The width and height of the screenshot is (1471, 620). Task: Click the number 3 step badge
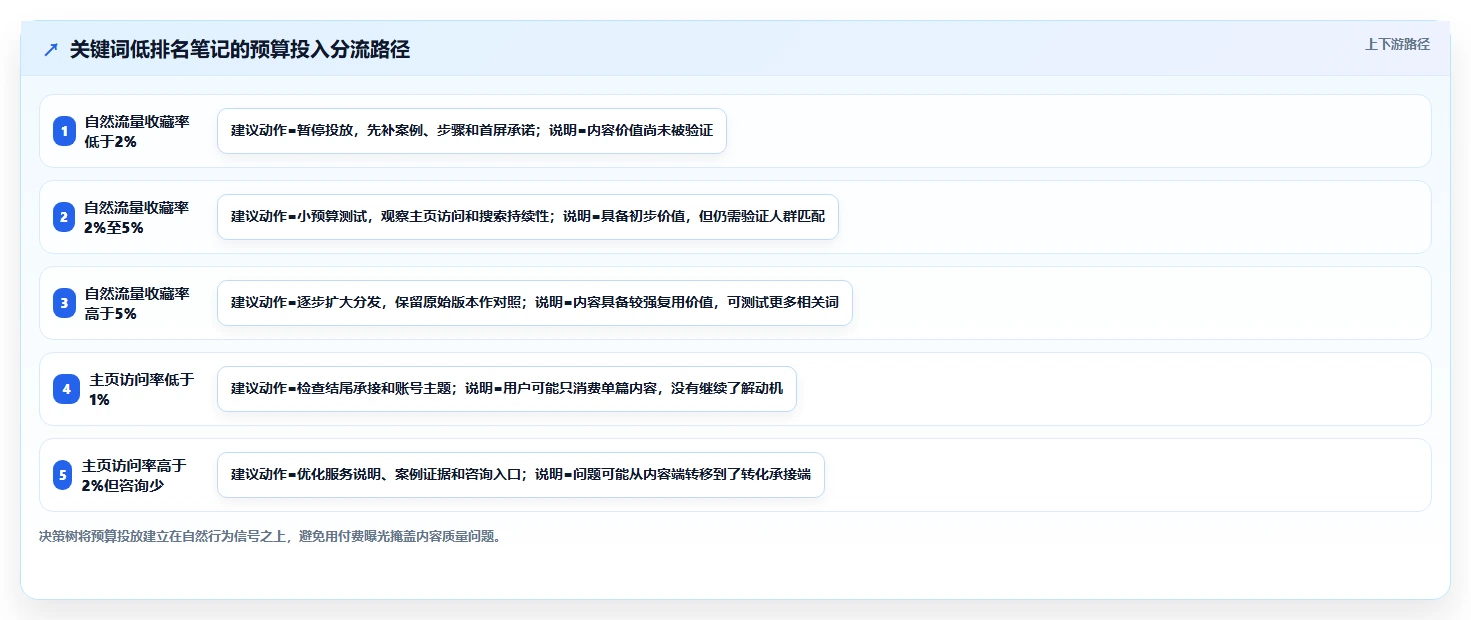64,303
